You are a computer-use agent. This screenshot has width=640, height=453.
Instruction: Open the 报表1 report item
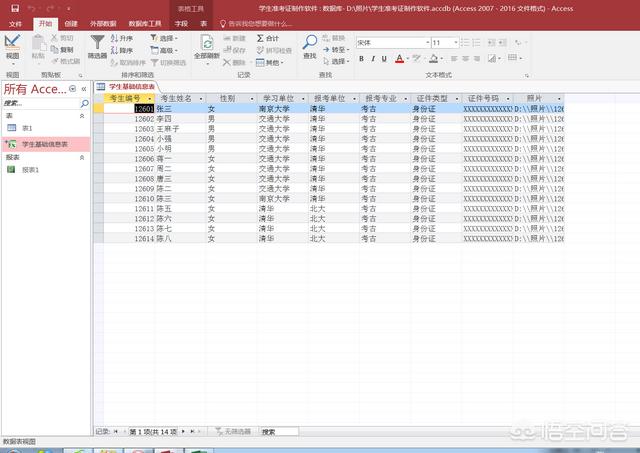(30, 170)
